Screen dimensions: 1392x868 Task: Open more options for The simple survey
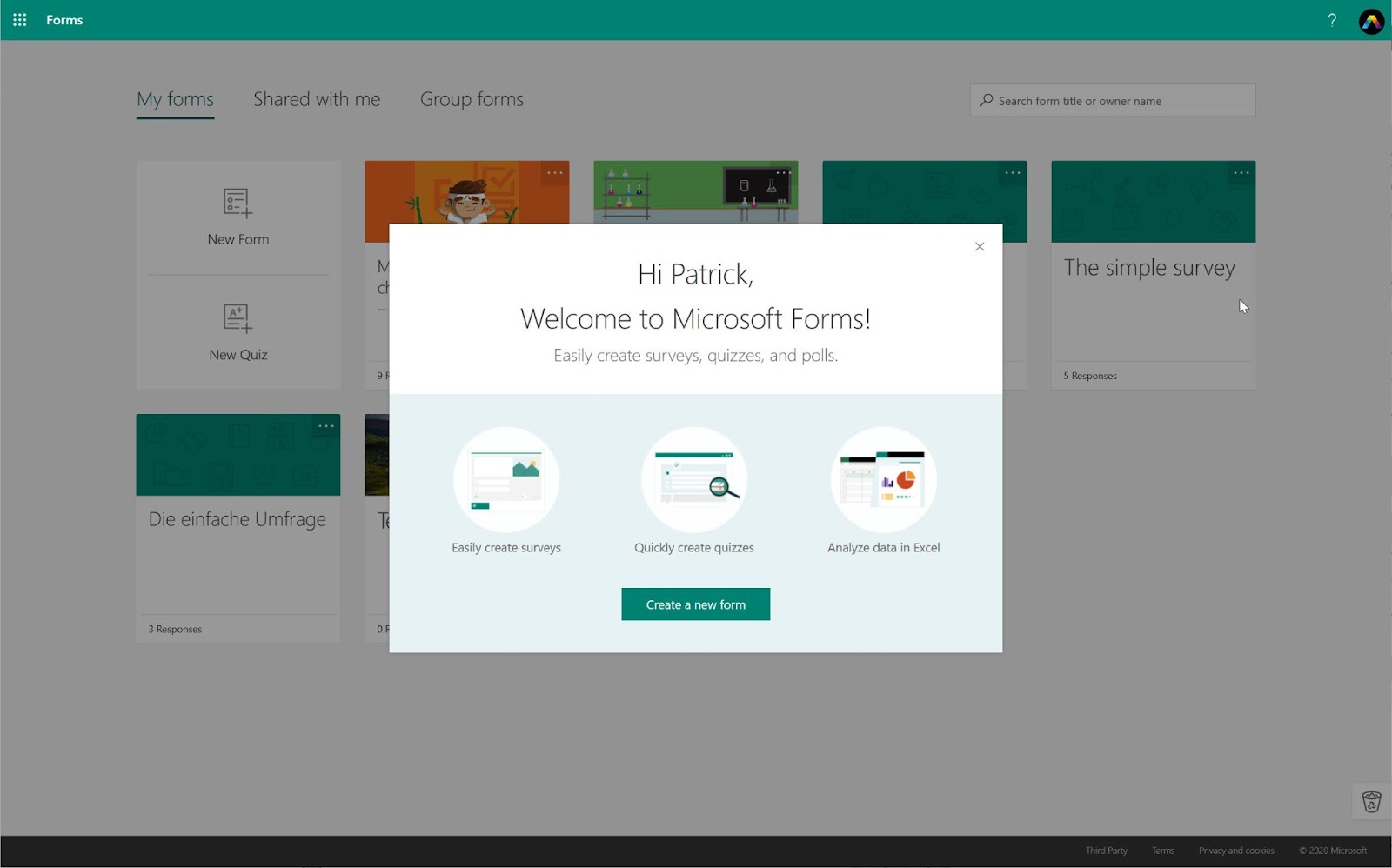[1241, 172]
